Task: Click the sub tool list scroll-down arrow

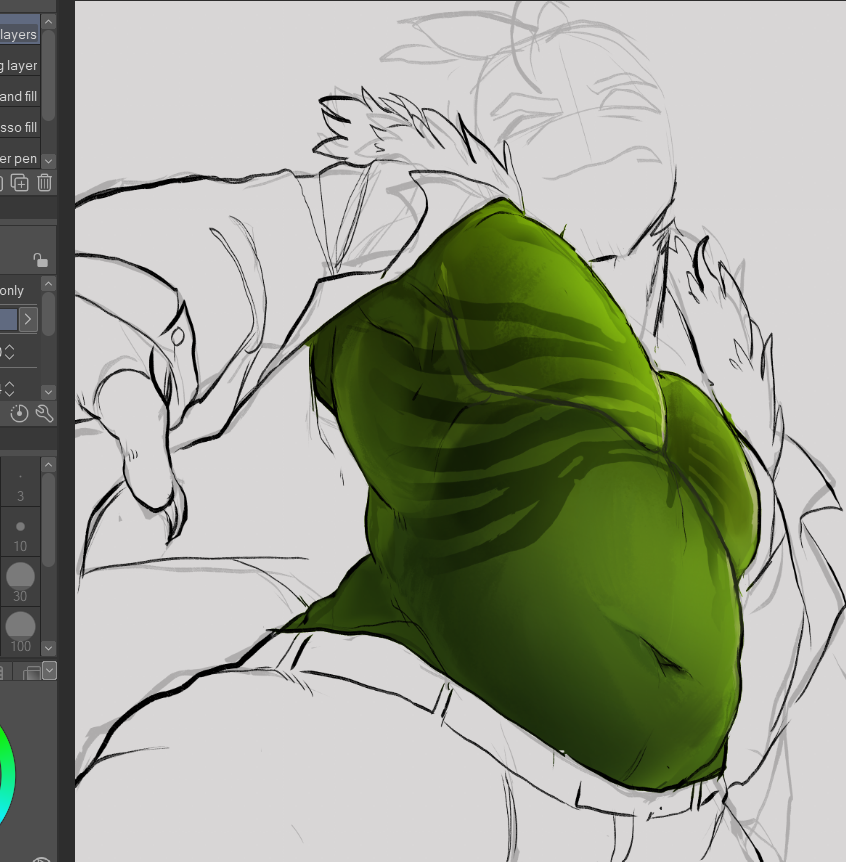Action: coord(48,161)
